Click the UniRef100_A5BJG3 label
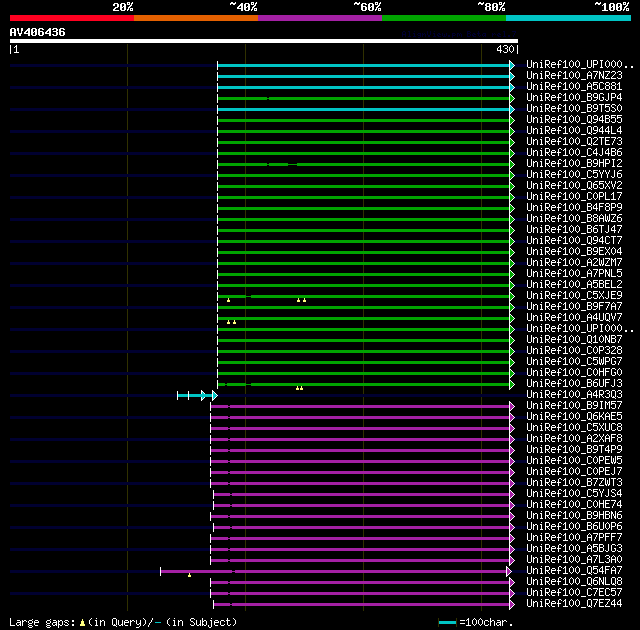The height and width of the screenshot is (630, 640). (x=574, y=549)
